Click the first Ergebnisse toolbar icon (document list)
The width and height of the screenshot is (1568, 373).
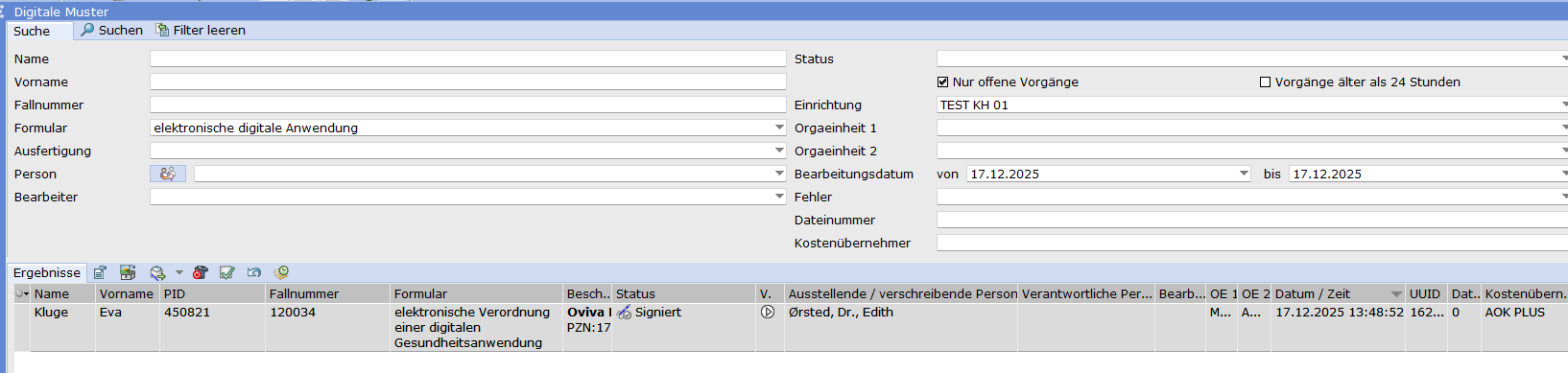[x=100, y=273]
